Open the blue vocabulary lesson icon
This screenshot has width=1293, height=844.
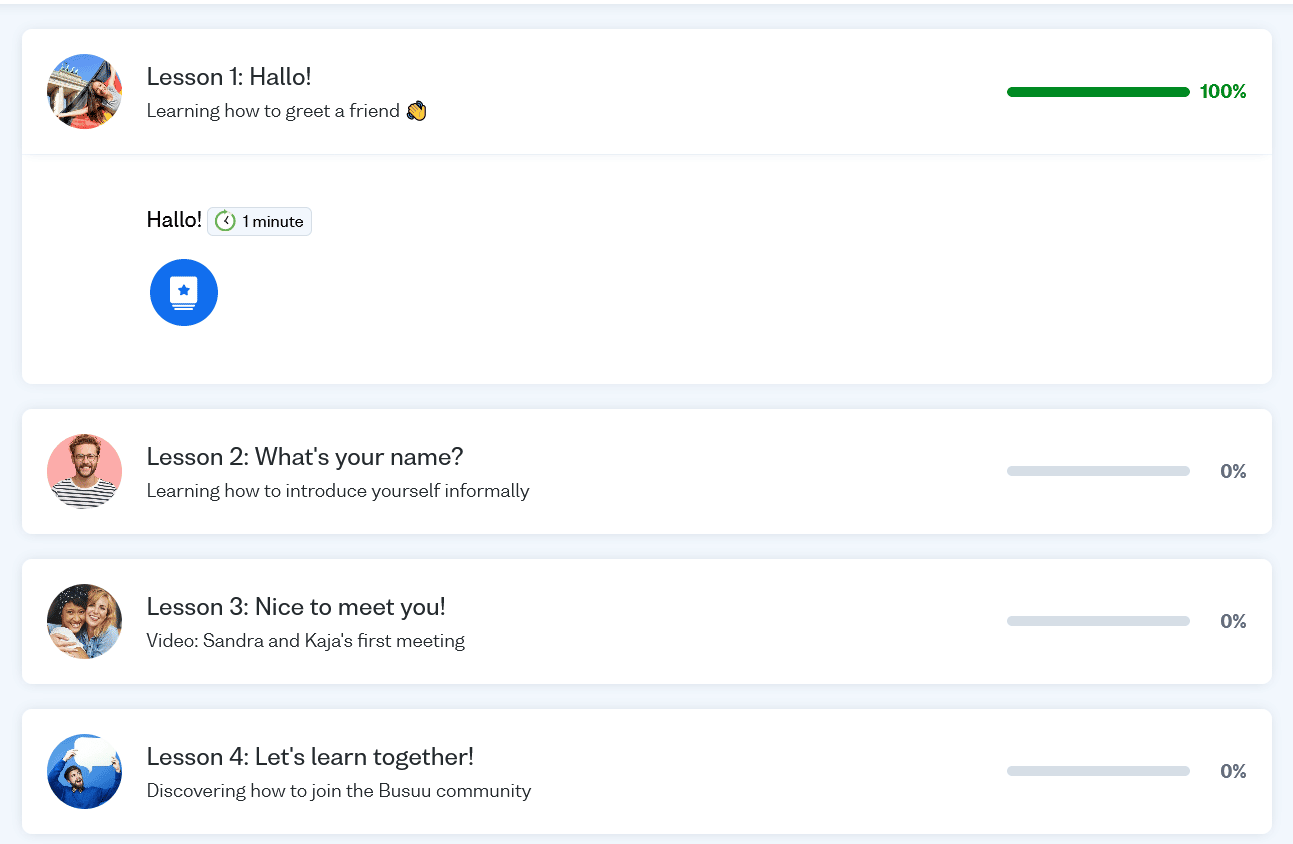coord(184,292)
